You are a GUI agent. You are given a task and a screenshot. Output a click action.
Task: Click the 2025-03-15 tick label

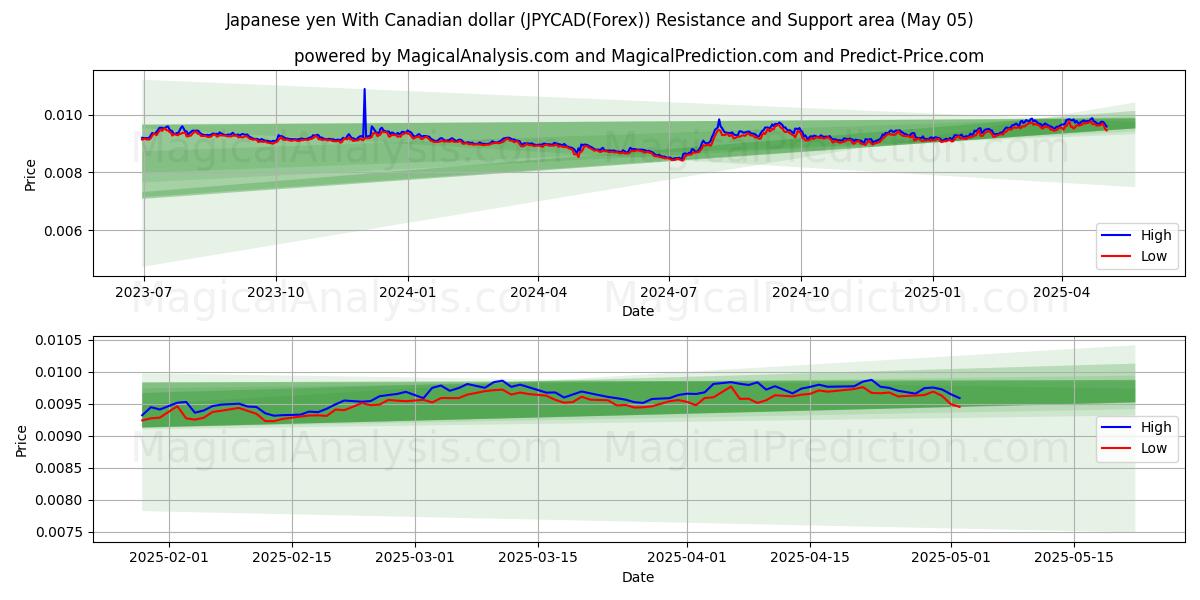pos(538,558)
